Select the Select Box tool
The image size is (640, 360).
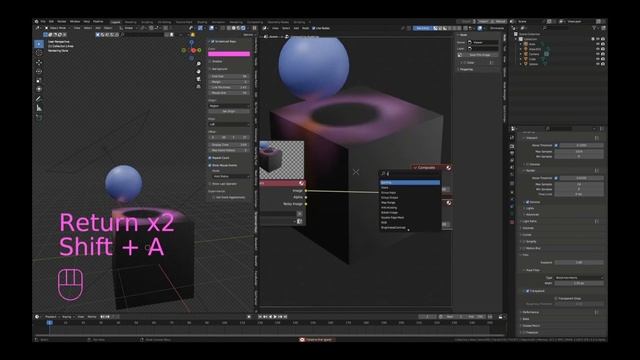click(x=39, y=44)
